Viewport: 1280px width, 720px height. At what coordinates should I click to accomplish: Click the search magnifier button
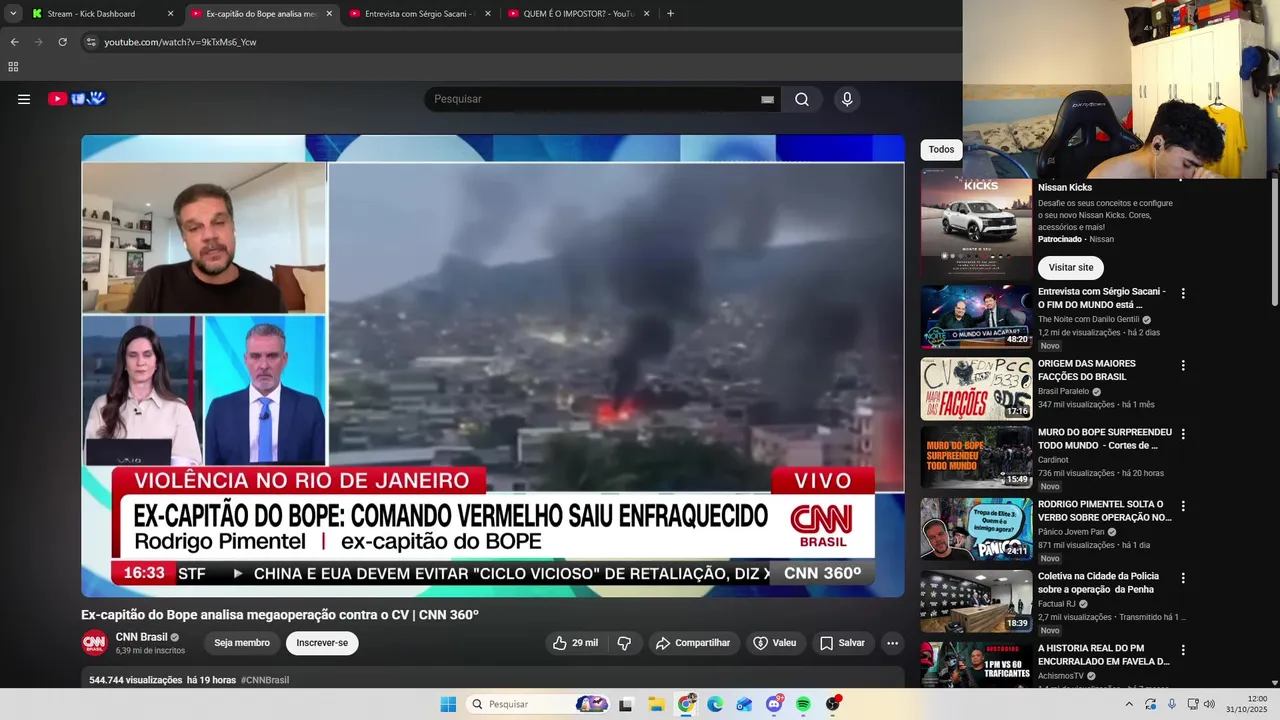point(802,99)
